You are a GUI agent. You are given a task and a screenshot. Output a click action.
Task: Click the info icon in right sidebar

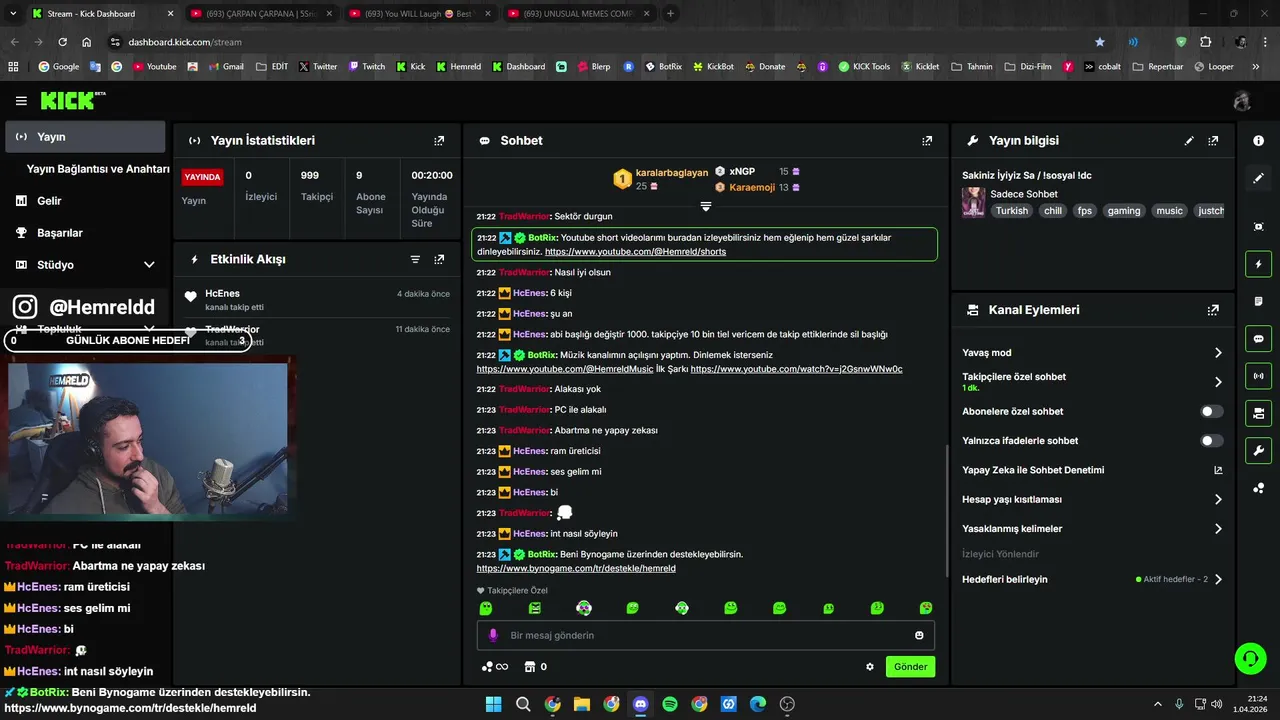[x=1258, y=141]
